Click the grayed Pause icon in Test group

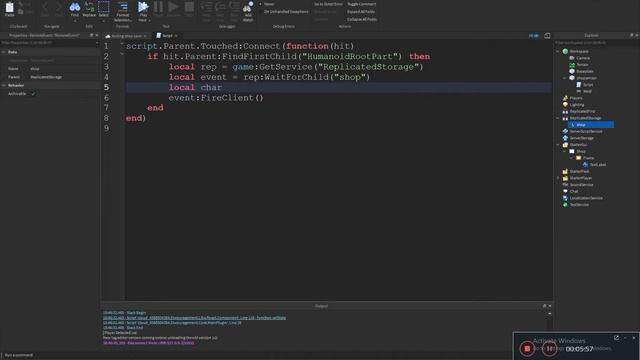[x=158, y=7]
